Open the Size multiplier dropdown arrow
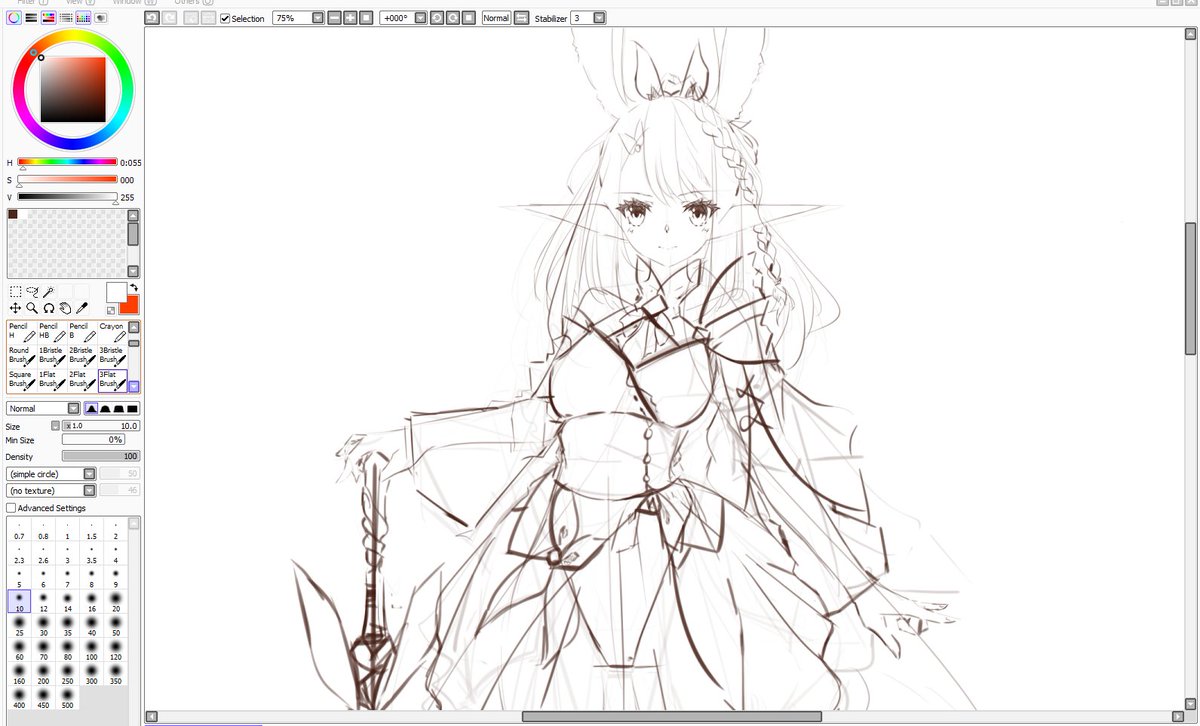This screenshot has height=726, width=1200. [x=55, y=426]
